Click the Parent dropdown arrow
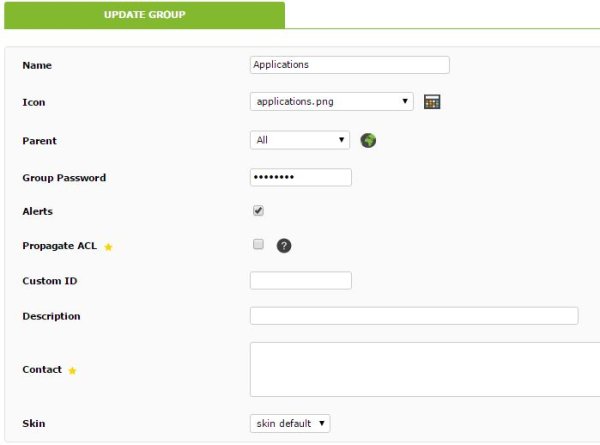Viewport: 600px width, 445px height. pos(341,140)
